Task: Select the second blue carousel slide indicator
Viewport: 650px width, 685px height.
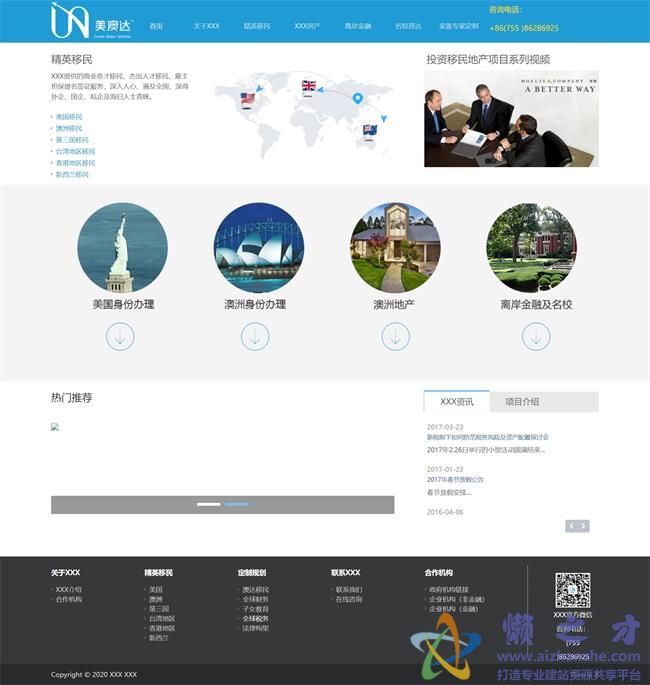Action: pos(236,504)
